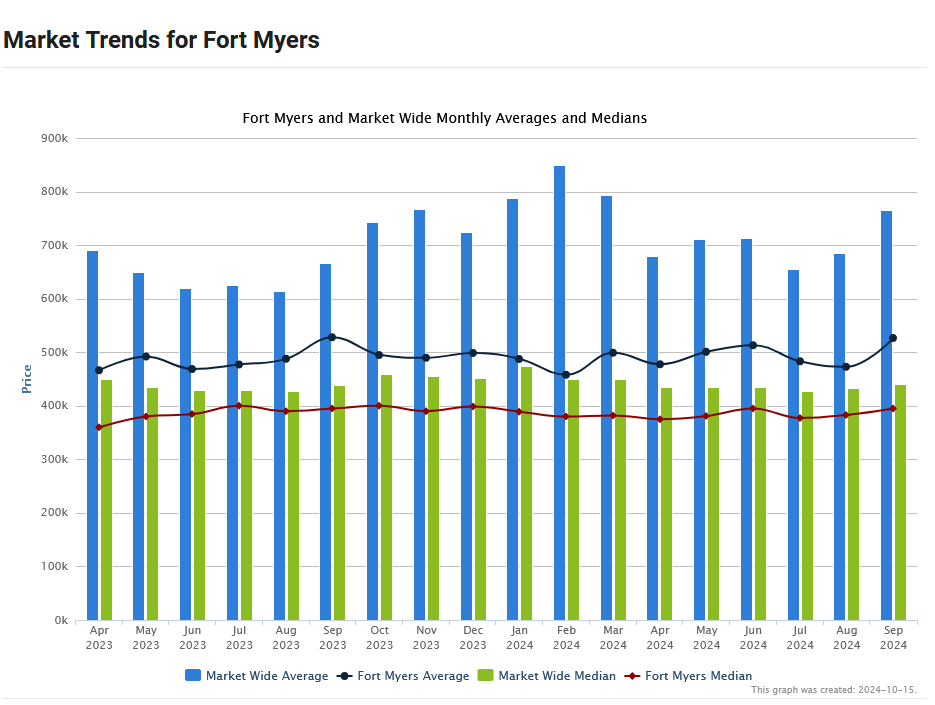This screenshot has width=935, height=705.
Task: Click the Fort Myers Average legend marker icon
Action: click(345, 676)
